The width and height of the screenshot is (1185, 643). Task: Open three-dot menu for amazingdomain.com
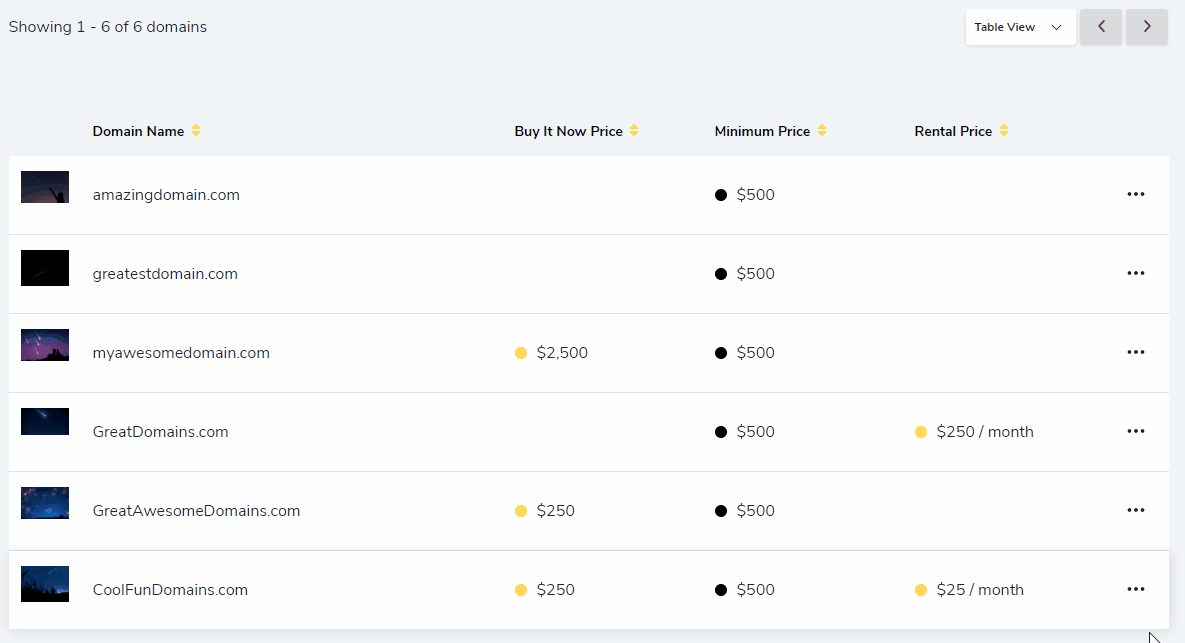pos(1135,195)
